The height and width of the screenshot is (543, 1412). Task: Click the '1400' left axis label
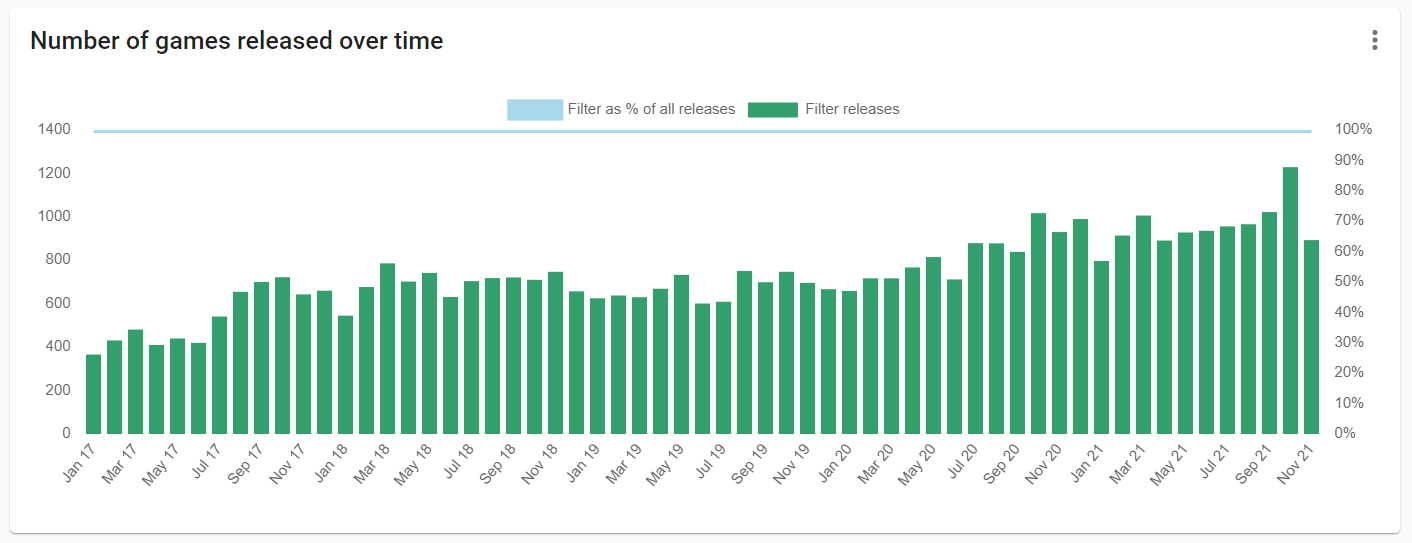(54, 130)
